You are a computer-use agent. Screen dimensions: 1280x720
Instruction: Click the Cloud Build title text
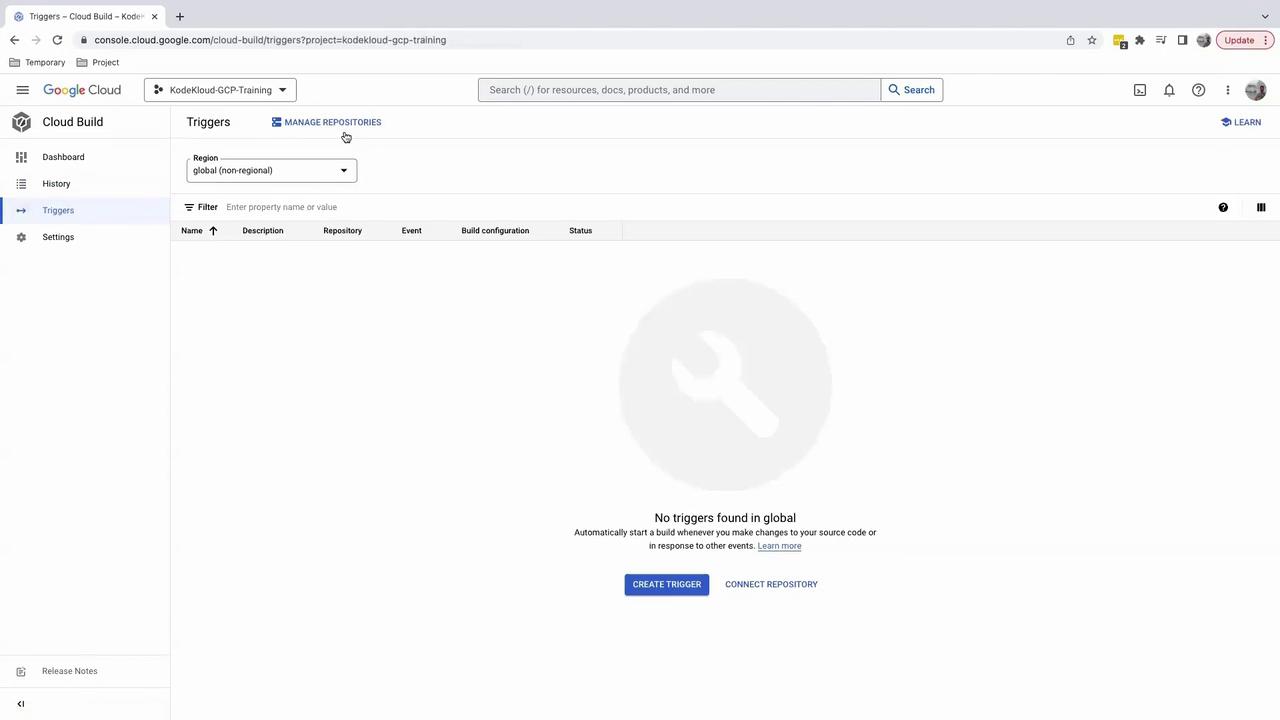(x=73, y=122)
